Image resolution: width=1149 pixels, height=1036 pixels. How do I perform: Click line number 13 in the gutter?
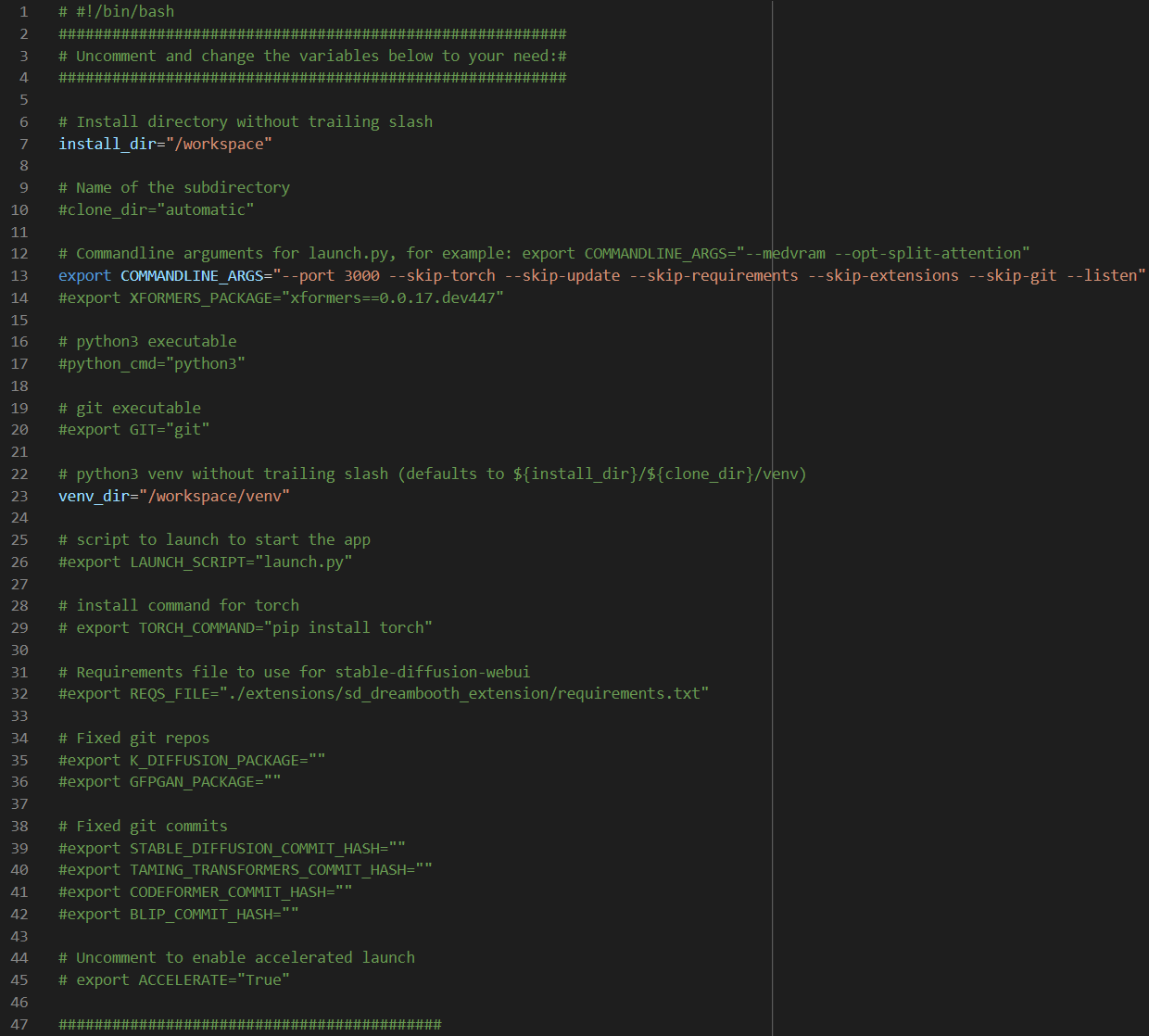pyautogui.click(x=19, y=275)
